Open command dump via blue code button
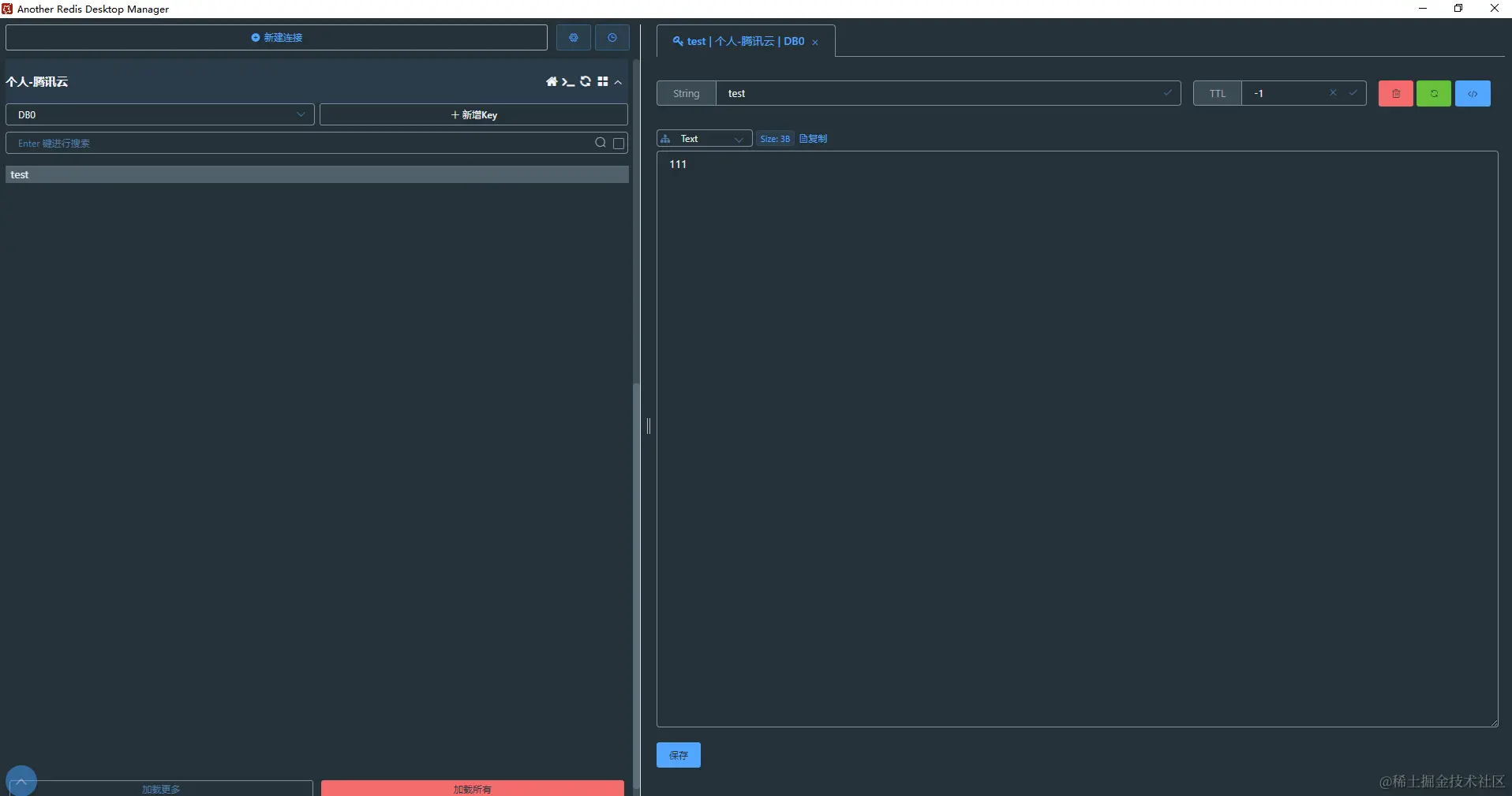 point(1473,93)
